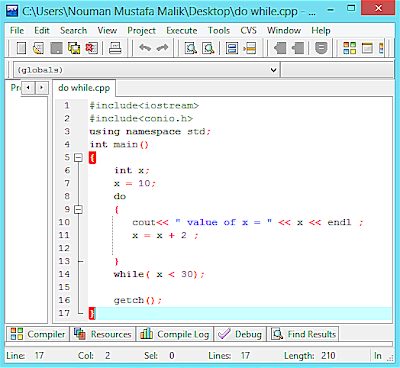
Task: Switch to the Debug bottom tab
Action: 240,334
